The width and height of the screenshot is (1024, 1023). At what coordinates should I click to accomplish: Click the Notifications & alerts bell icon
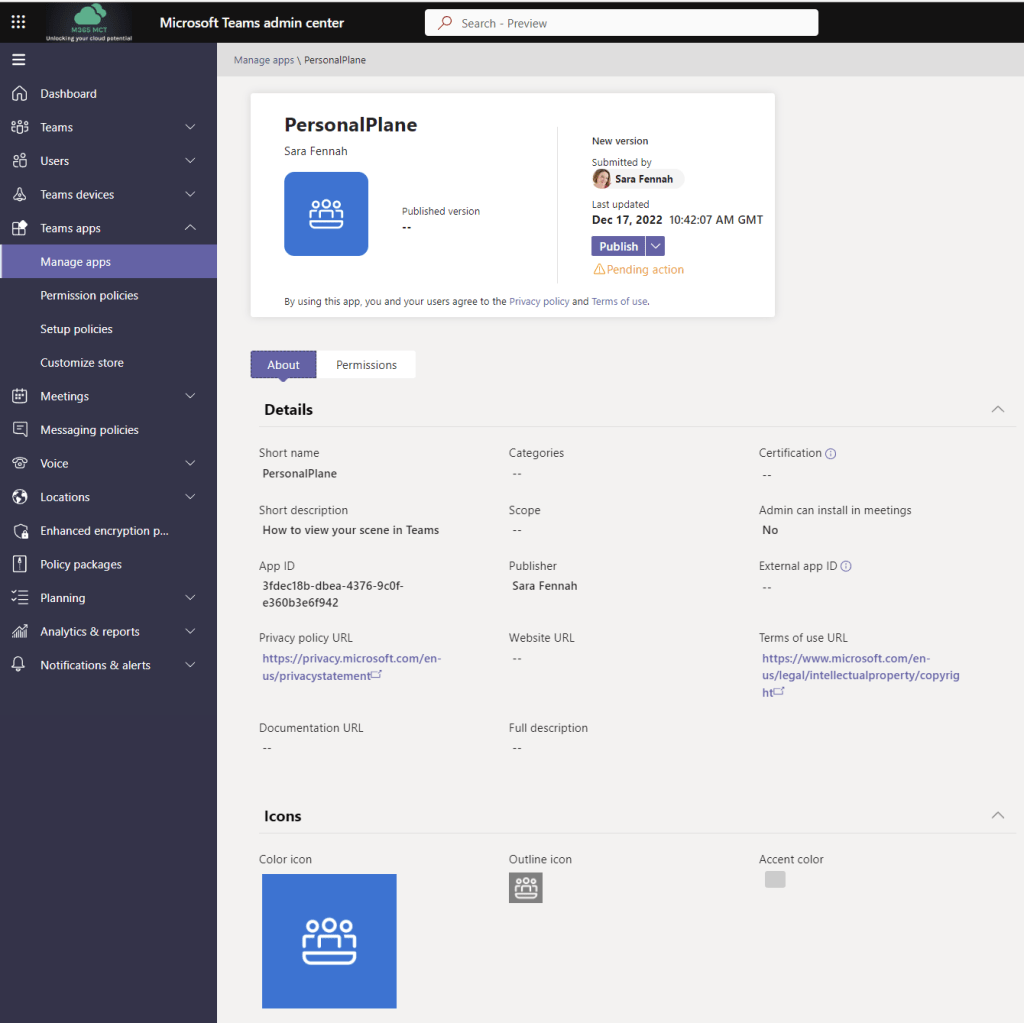point(19,665)
